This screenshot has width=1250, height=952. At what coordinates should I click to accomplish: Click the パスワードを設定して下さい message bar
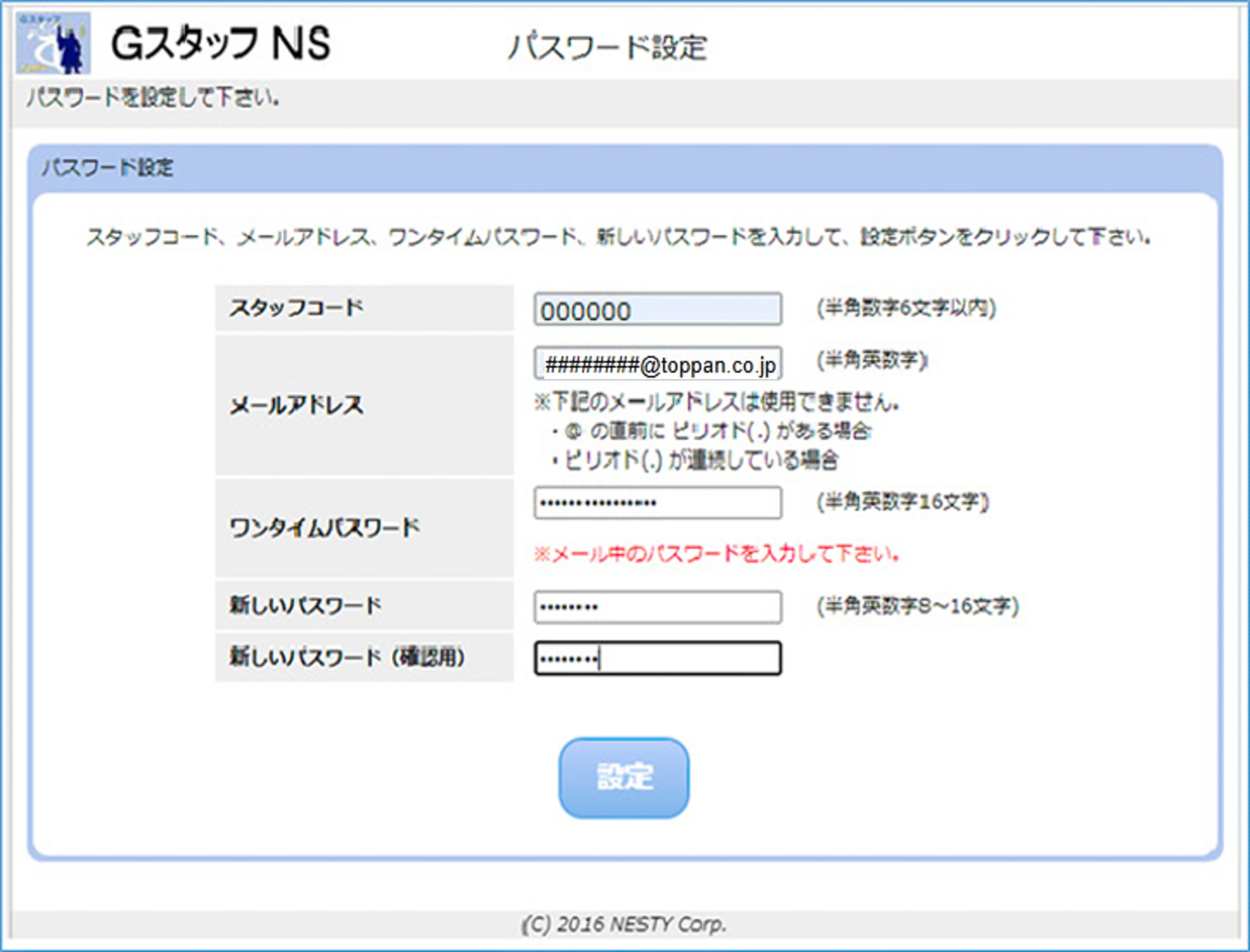point(153,99)
